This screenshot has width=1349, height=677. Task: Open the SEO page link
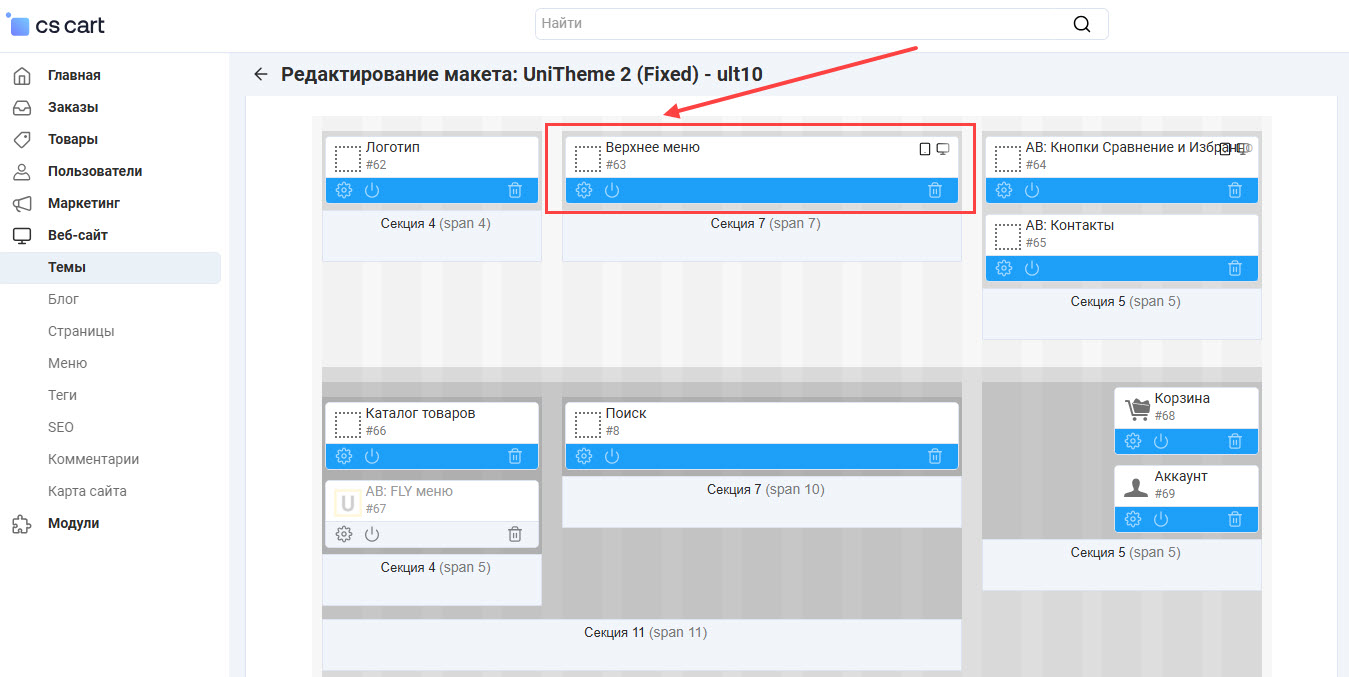(61, 427)
